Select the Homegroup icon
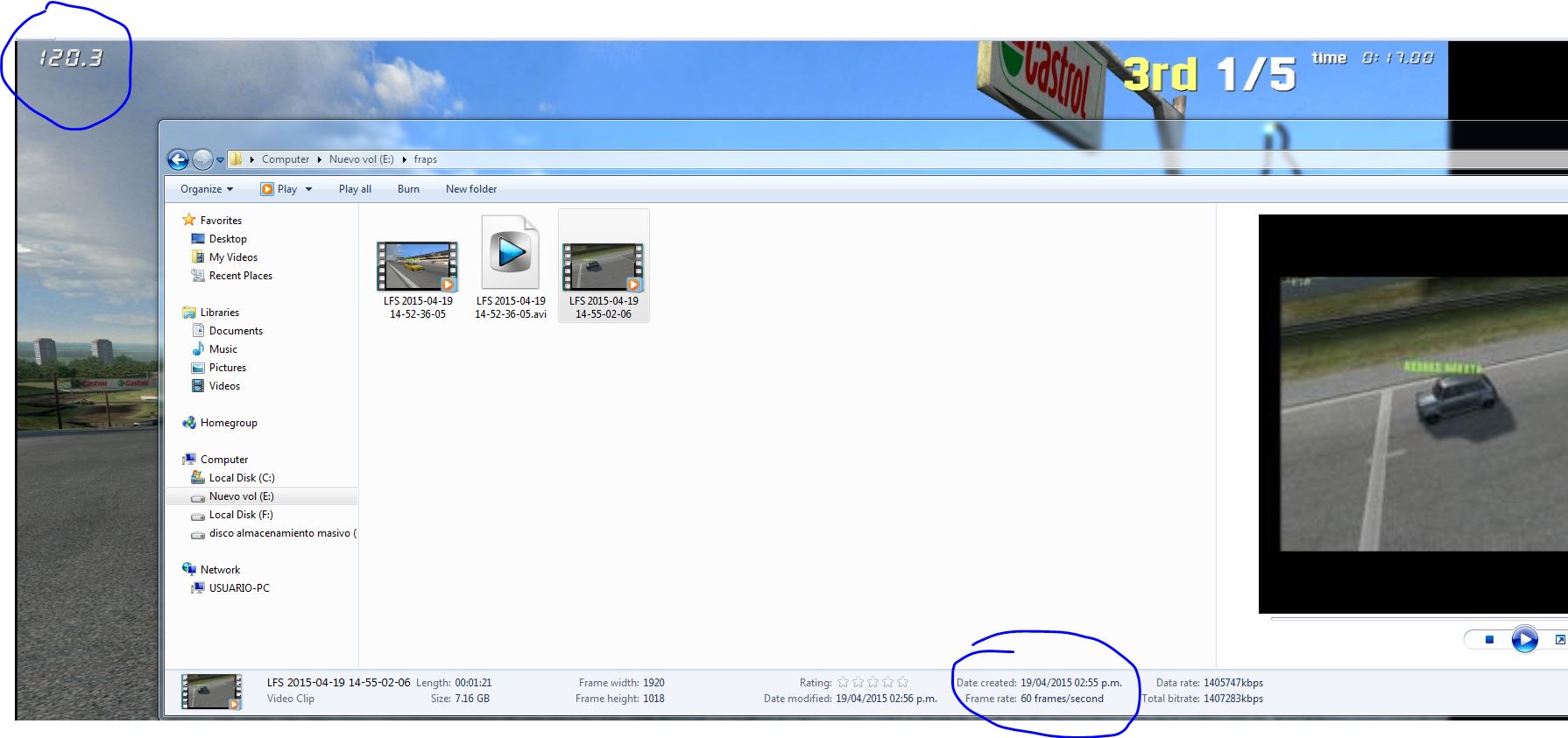This screenshot has width=1568, height=738. click(189, 423)
